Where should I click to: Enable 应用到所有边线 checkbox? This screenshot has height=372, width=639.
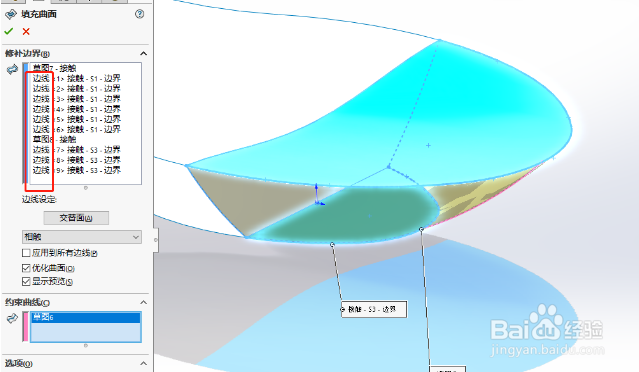coord(26,253)
